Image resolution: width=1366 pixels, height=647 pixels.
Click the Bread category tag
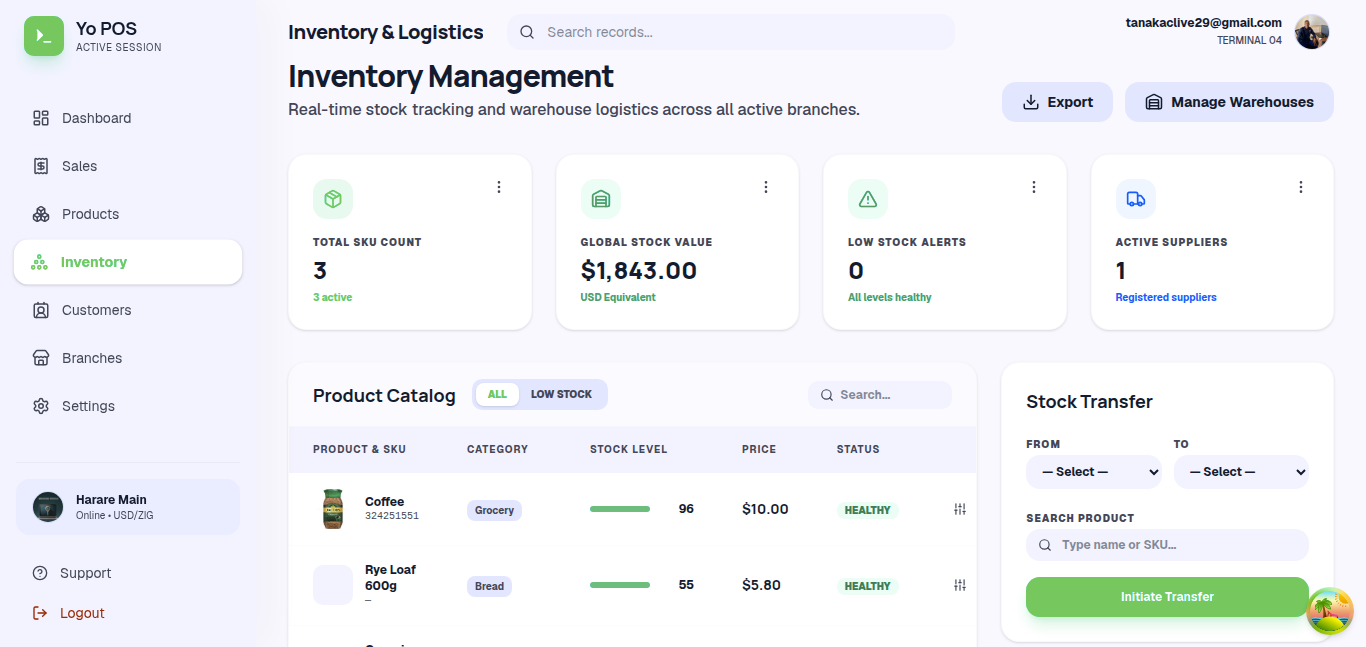click(489, 586)
